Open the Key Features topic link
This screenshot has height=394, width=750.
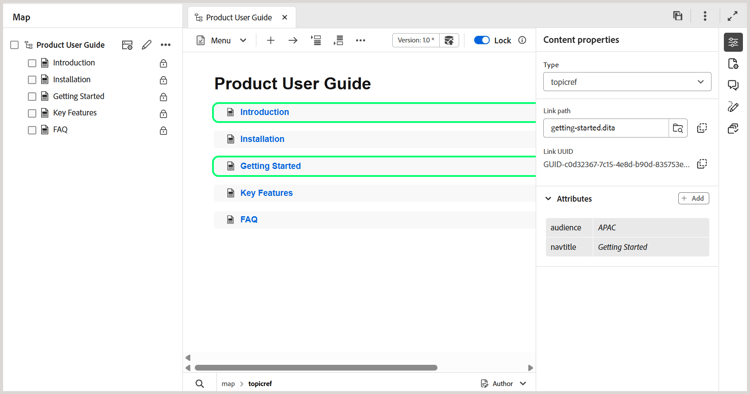pyautogui.click(x=266, y=193)
